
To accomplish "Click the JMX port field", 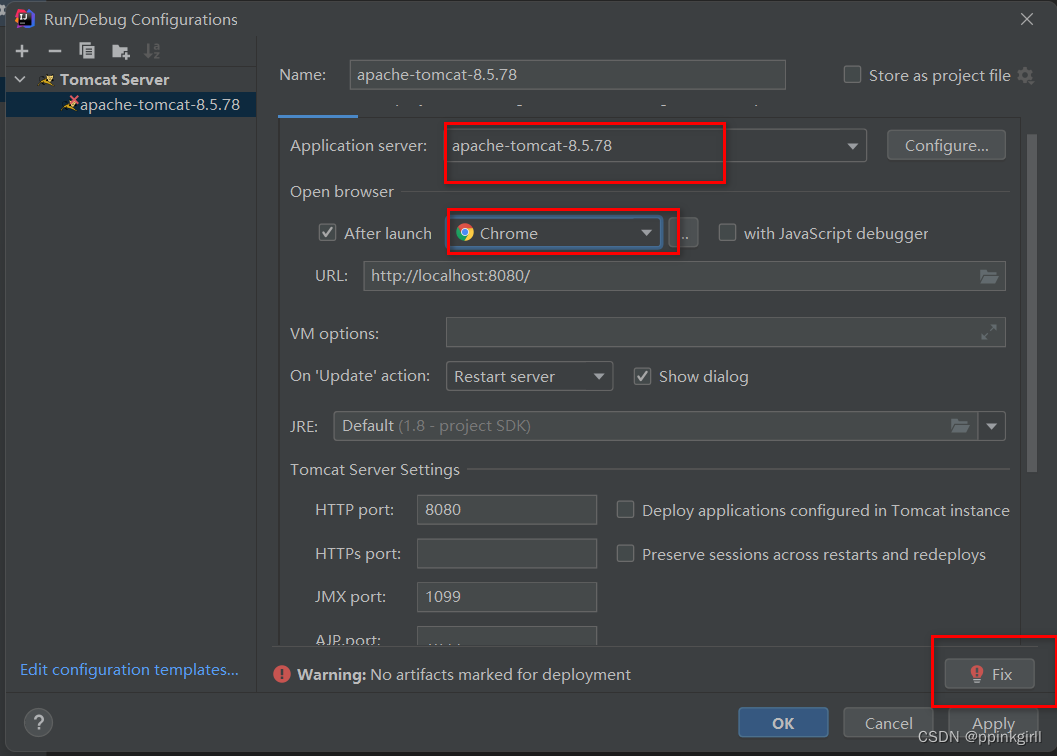I will pyautogui.click(x=507, y=597).
